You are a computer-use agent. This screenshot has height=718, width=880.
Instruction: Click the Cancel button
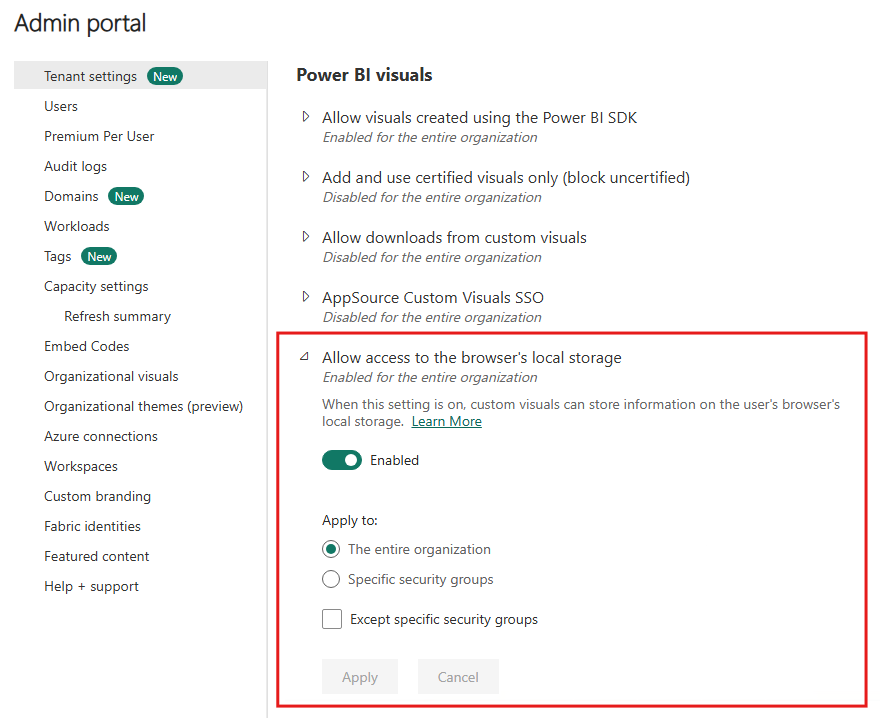coord(458,677)
